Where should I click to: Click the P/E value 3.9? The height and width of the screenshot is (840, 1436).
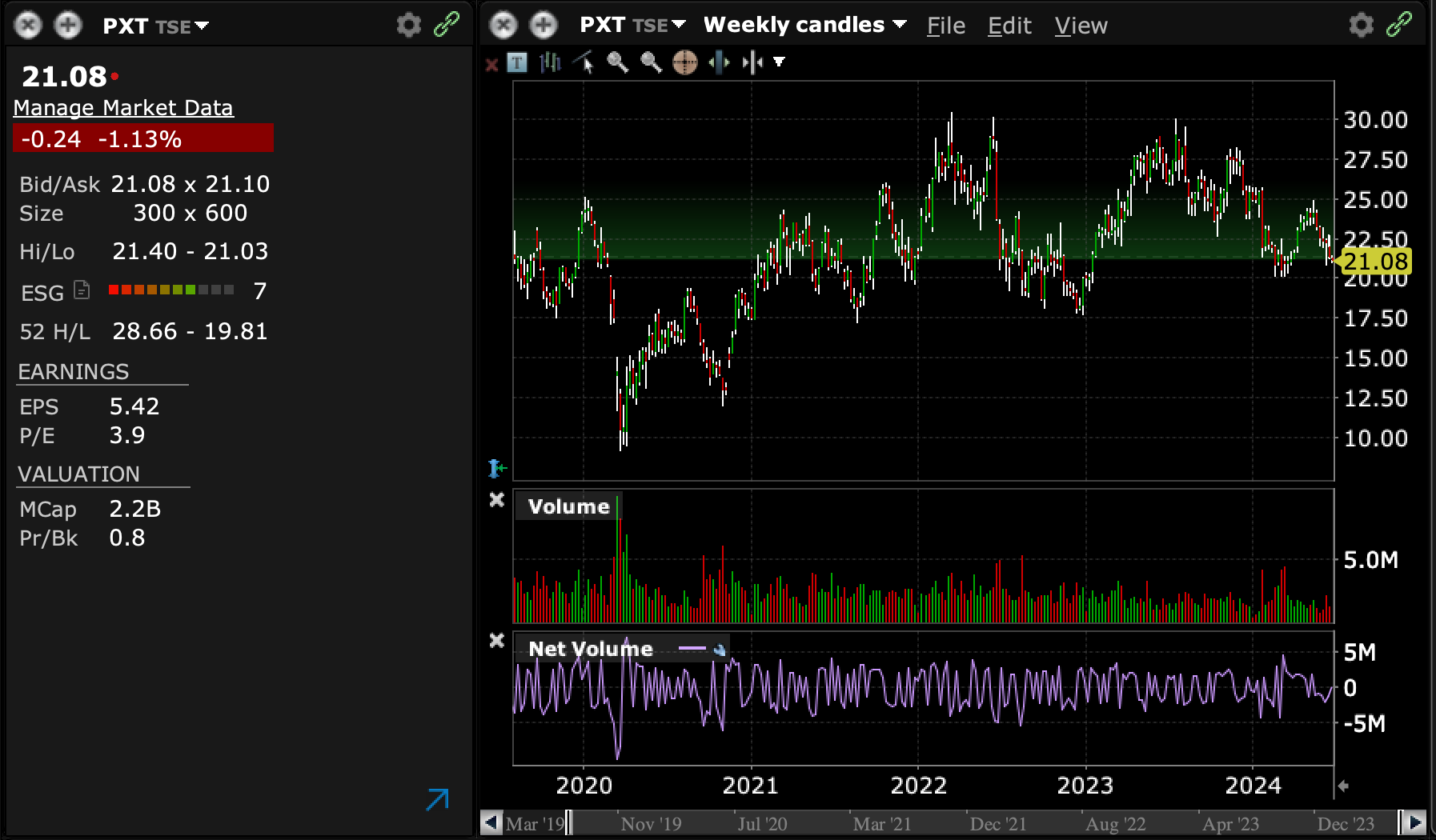point(127,435)
